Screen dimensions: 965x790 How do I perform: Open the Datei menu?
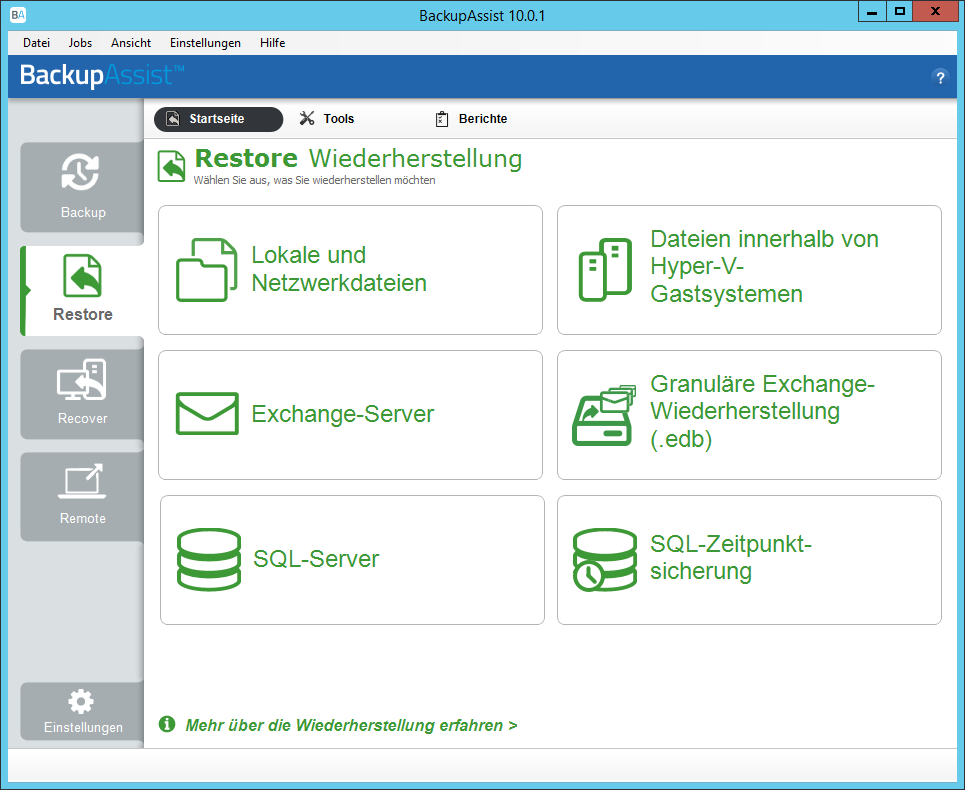(x=36, y=42)
